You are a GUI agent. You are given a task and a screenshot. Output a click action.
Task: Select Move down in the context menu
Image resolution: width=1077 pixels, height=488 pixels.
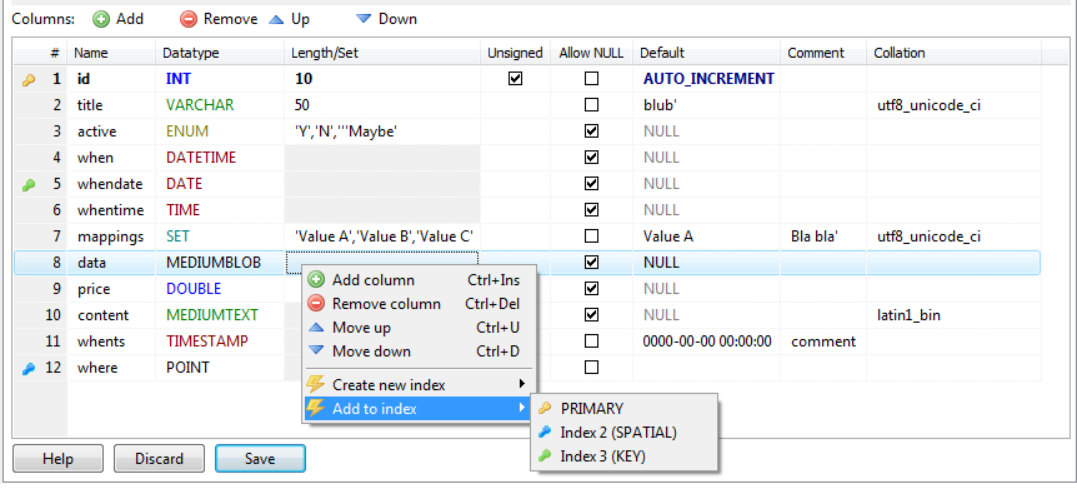coord(419,351)
